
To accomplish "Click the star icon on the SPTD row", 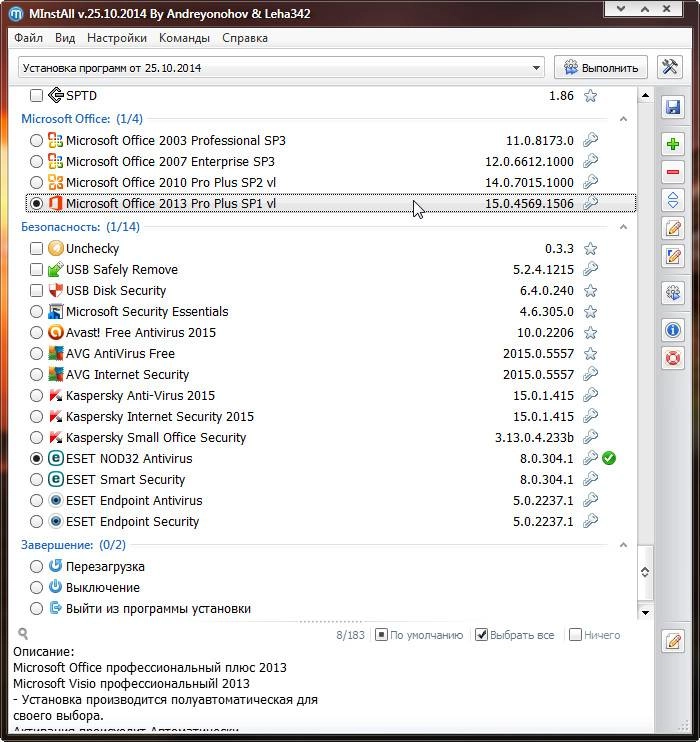I will tap(590, 96).
